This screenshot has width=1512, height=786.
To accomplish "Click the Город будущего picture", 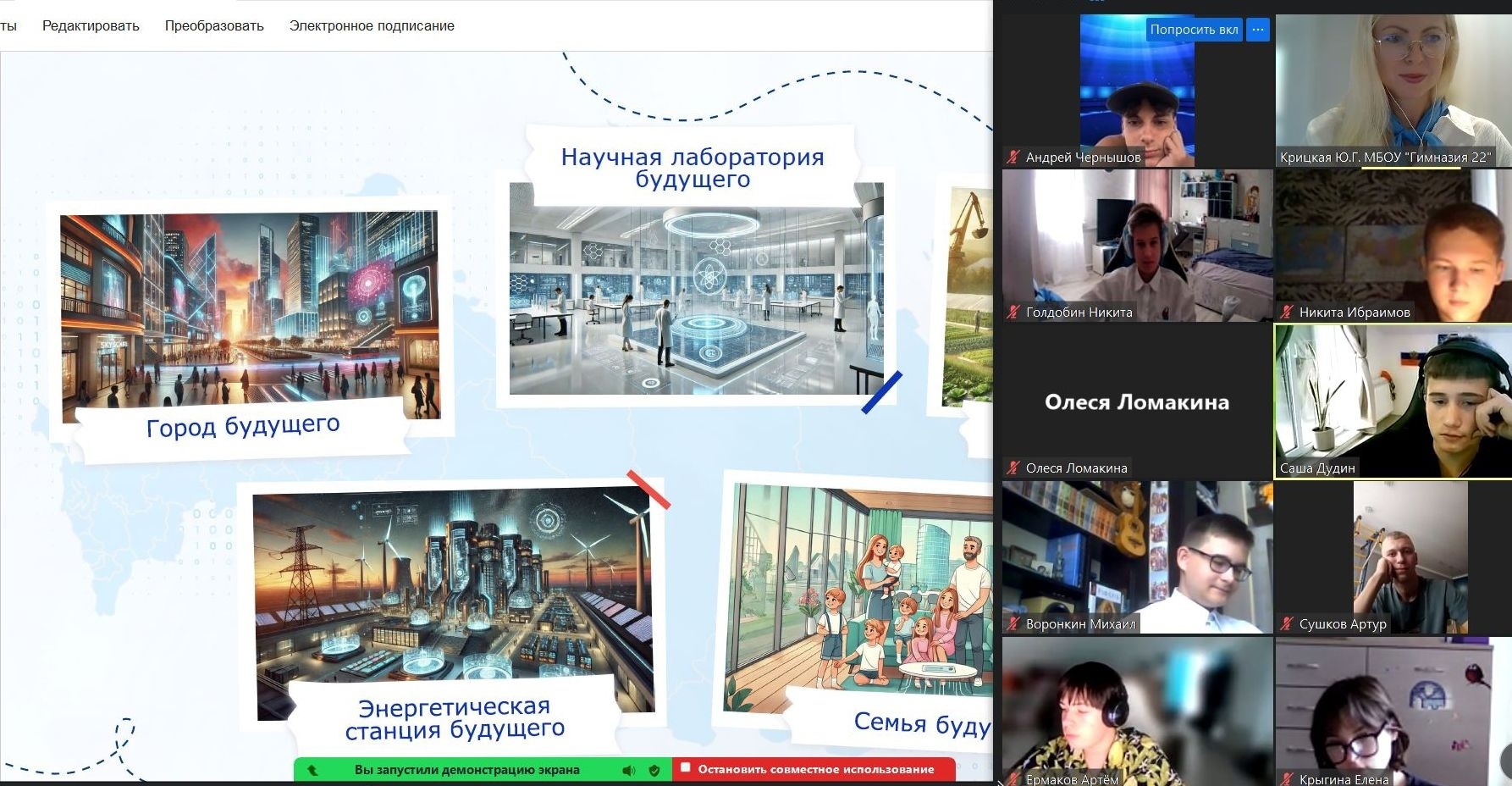I will point(250,315).
